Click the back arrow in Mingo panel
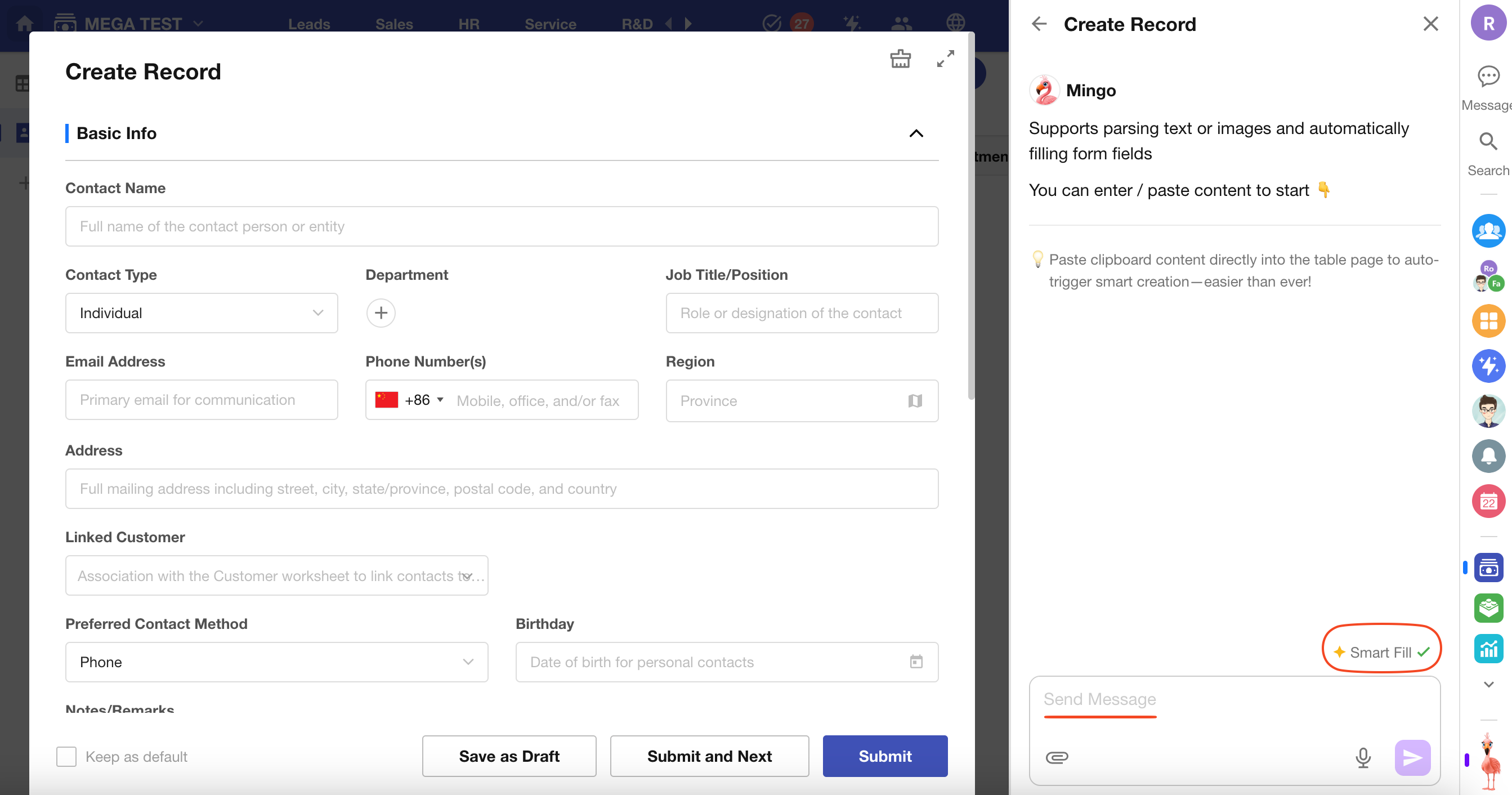Image resolution: width=1512 pixels, height=795 pixels. (x=1039, y=24)
